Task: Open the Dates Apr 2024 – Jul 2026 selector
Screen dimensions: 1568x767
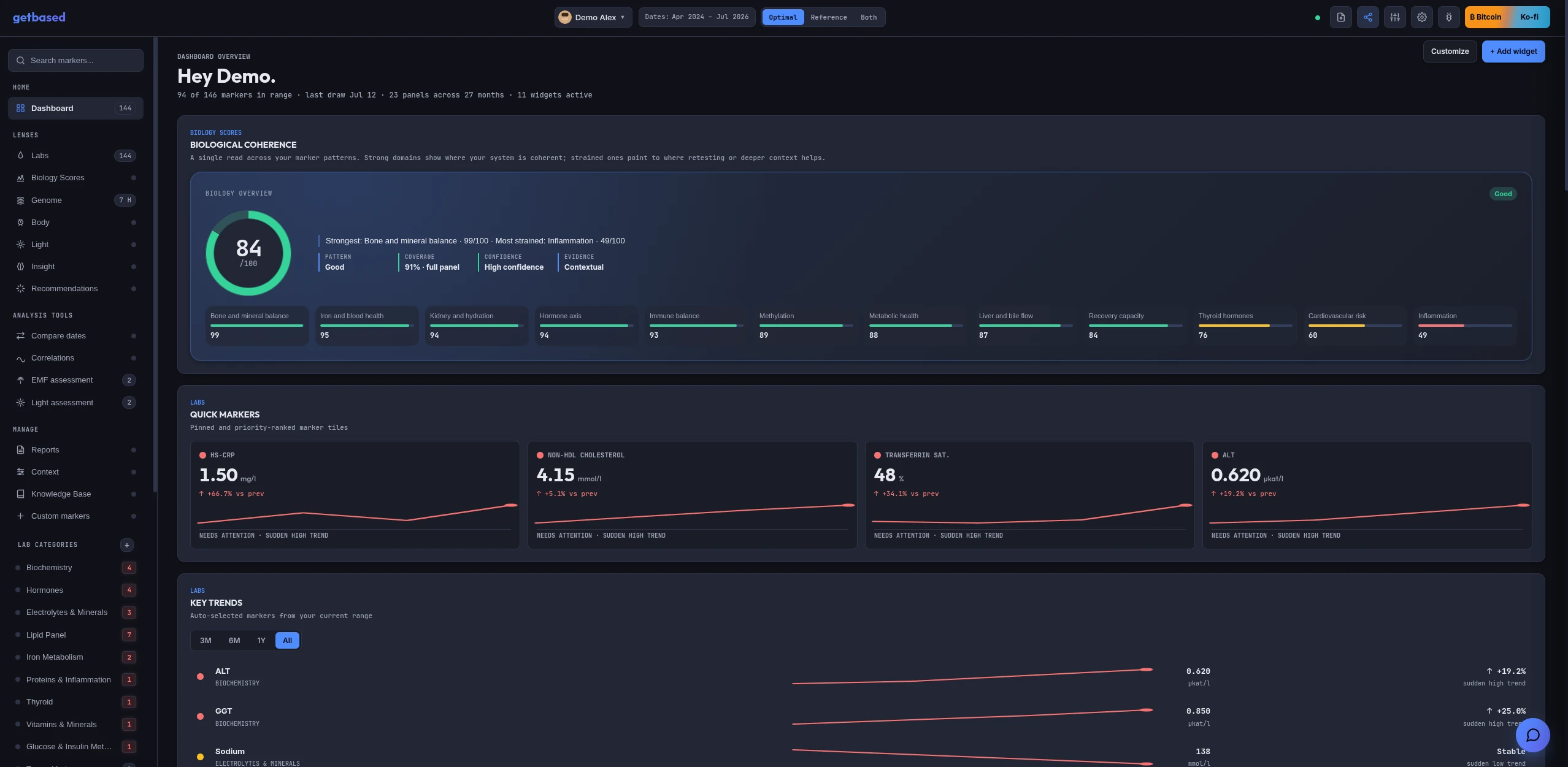Action: coord(696,17)
